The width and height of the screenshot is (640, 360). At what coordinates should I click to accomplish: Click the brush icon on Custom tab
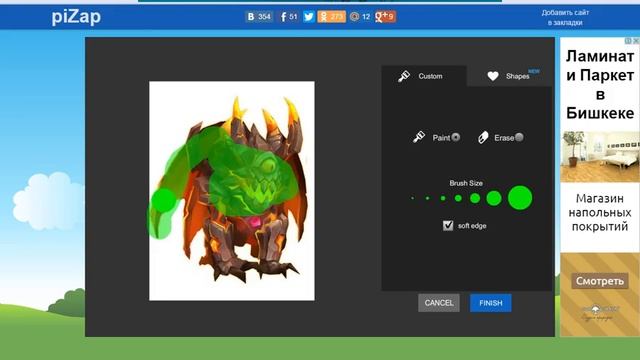coord(404,76)
